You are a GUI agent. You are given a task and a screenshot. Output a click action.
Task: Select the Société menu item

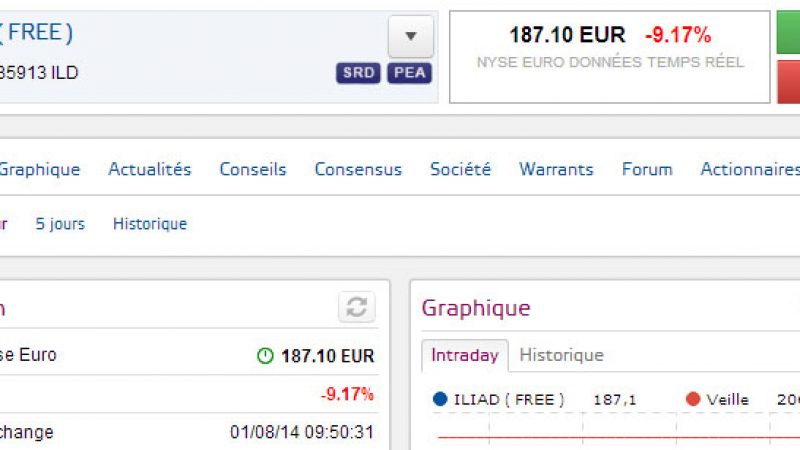[x=460, y=169]
